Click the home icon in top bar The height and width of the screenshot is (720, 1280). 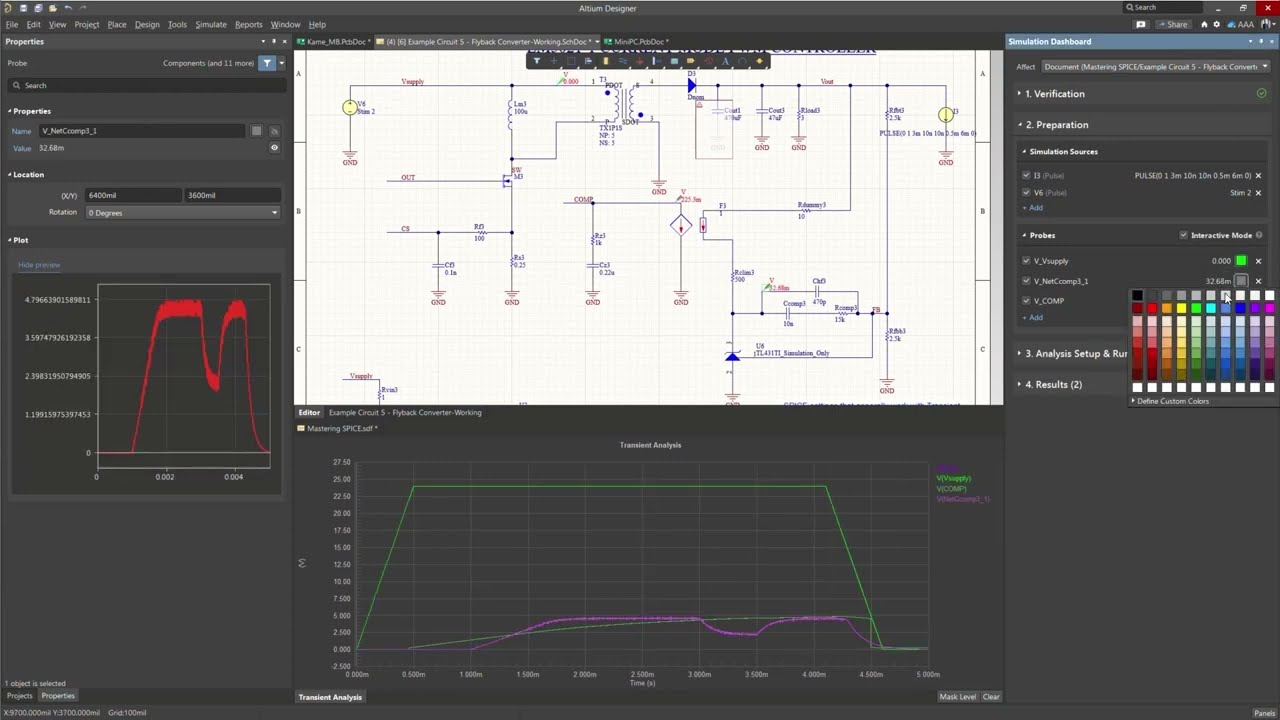point(1204,24)
